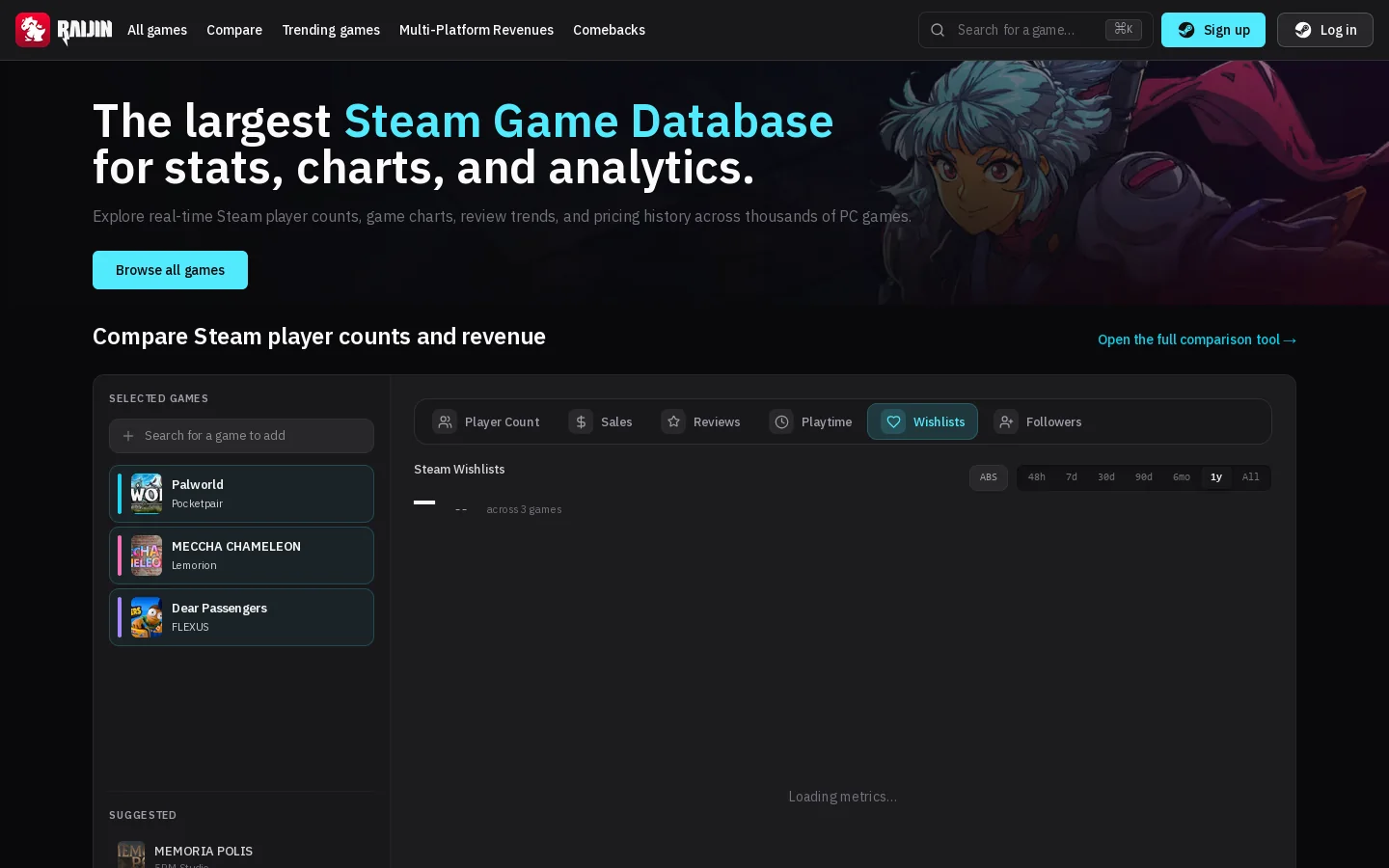The image size is (1389, 868).
Task: Click the cyan color bar beside Palworld
Action: click(x=120, y=494)
